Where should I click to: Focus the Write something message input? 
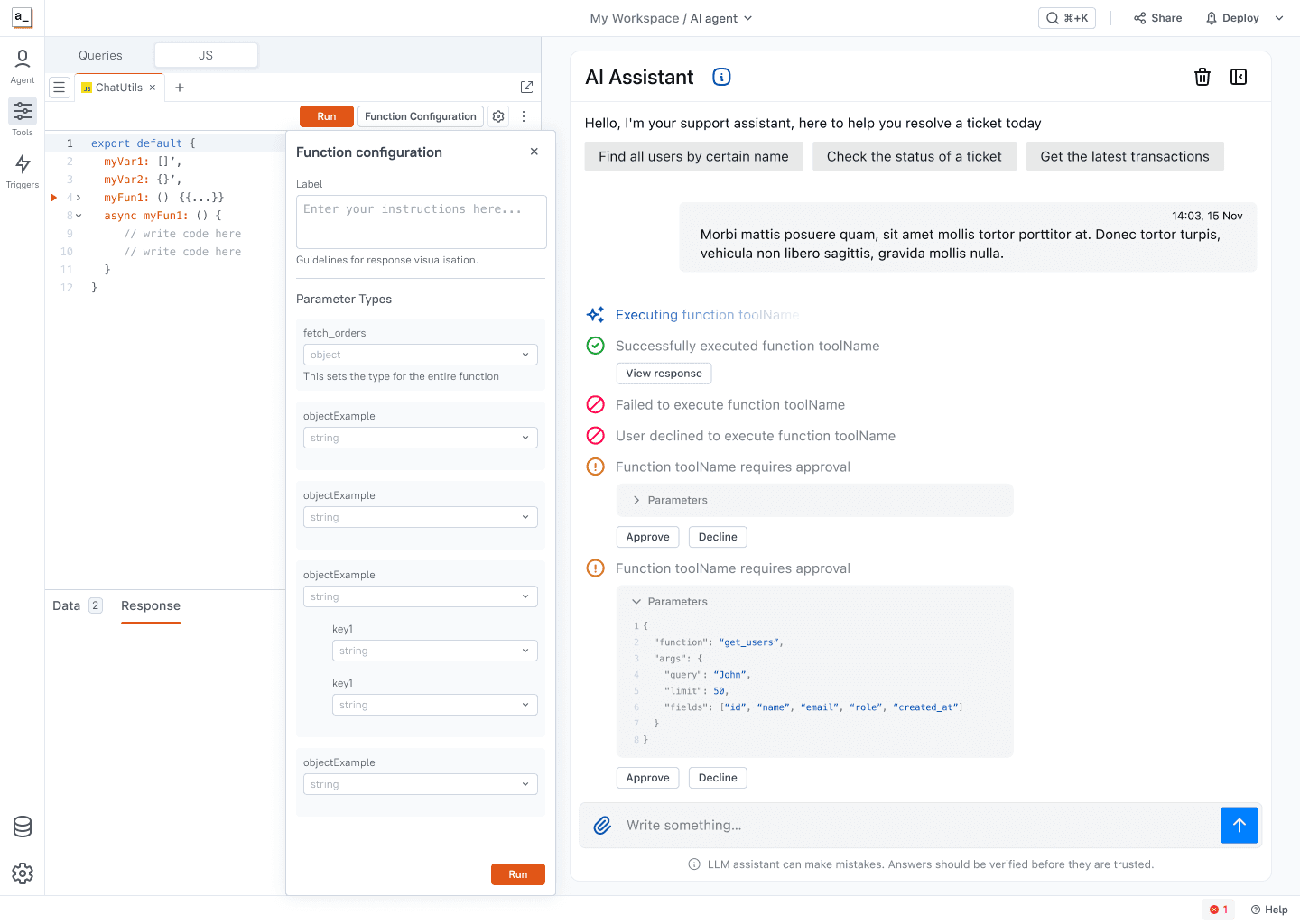tap(918, 825)
